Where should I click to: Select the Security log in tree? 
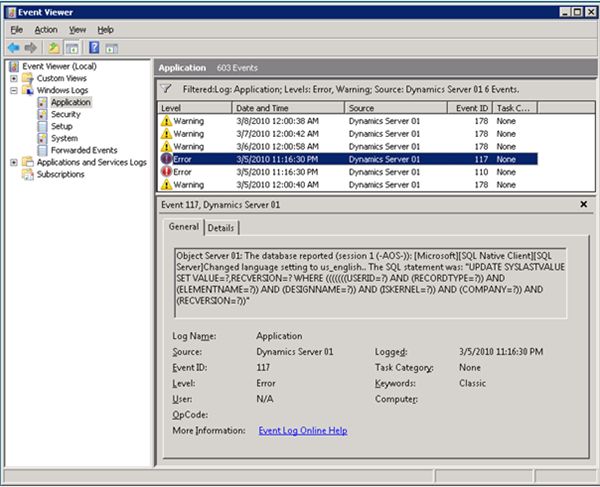click(x=66, y=114)
